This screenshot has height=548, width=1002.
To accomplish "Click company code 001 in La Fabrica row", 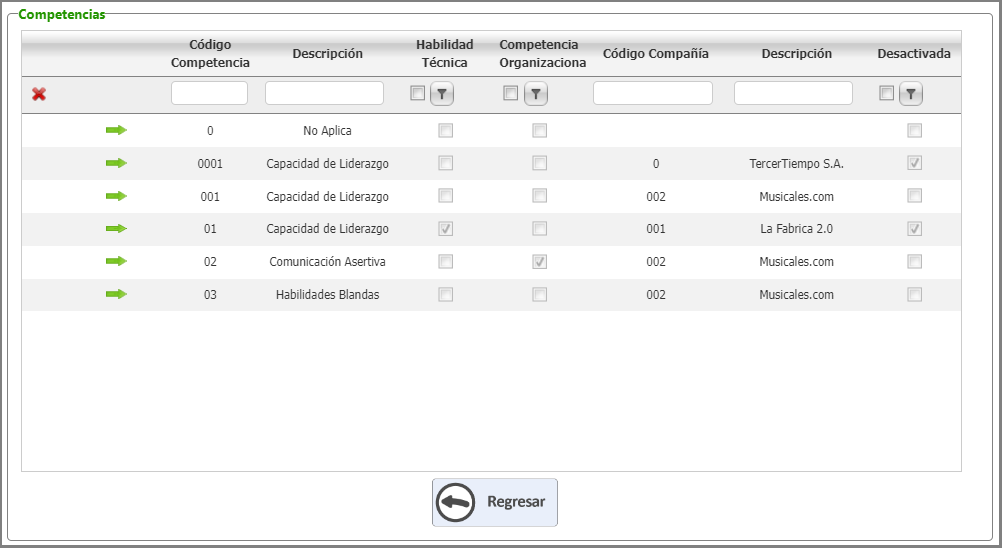I will [x=656, y=229].
